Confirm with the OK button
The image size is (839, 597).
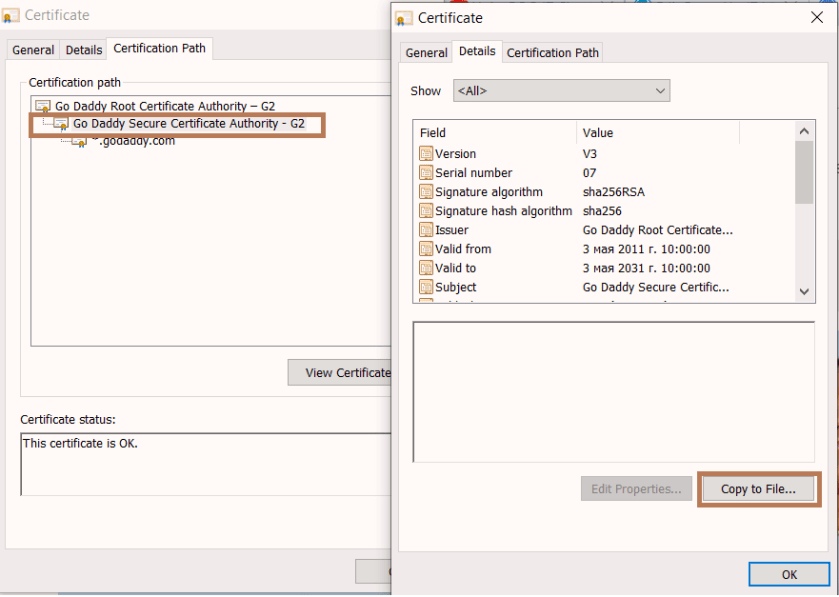788,574
